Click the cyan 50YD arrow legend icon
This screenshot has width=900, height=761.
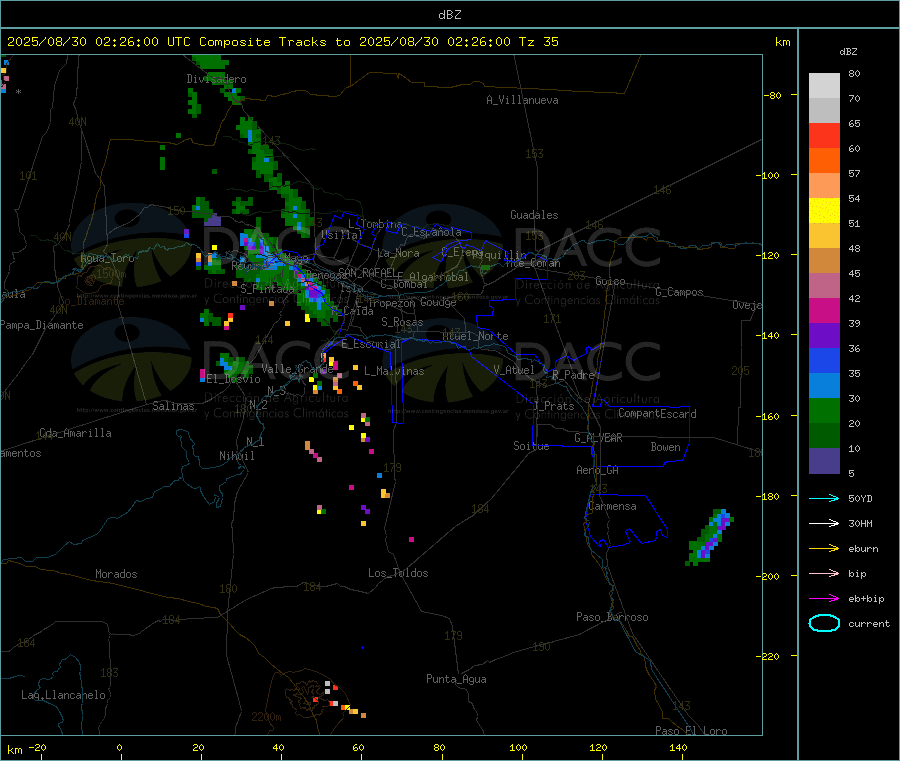tap(824, 498)
